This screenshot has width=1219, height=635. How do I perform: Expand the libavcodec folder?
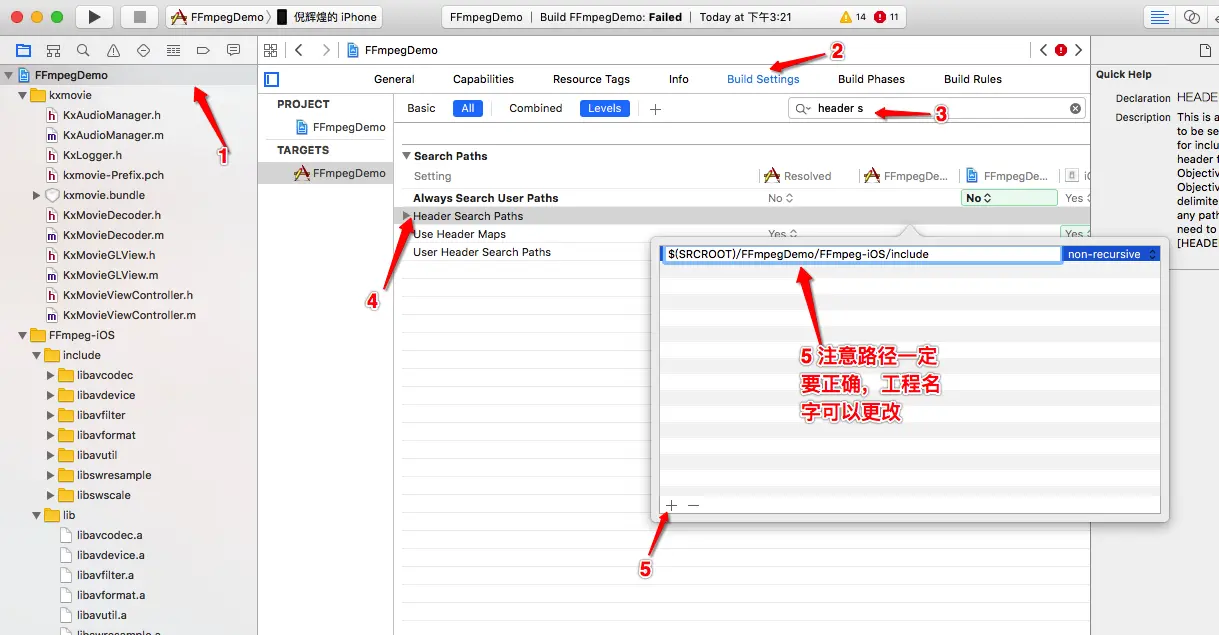[x=51, y=375]
